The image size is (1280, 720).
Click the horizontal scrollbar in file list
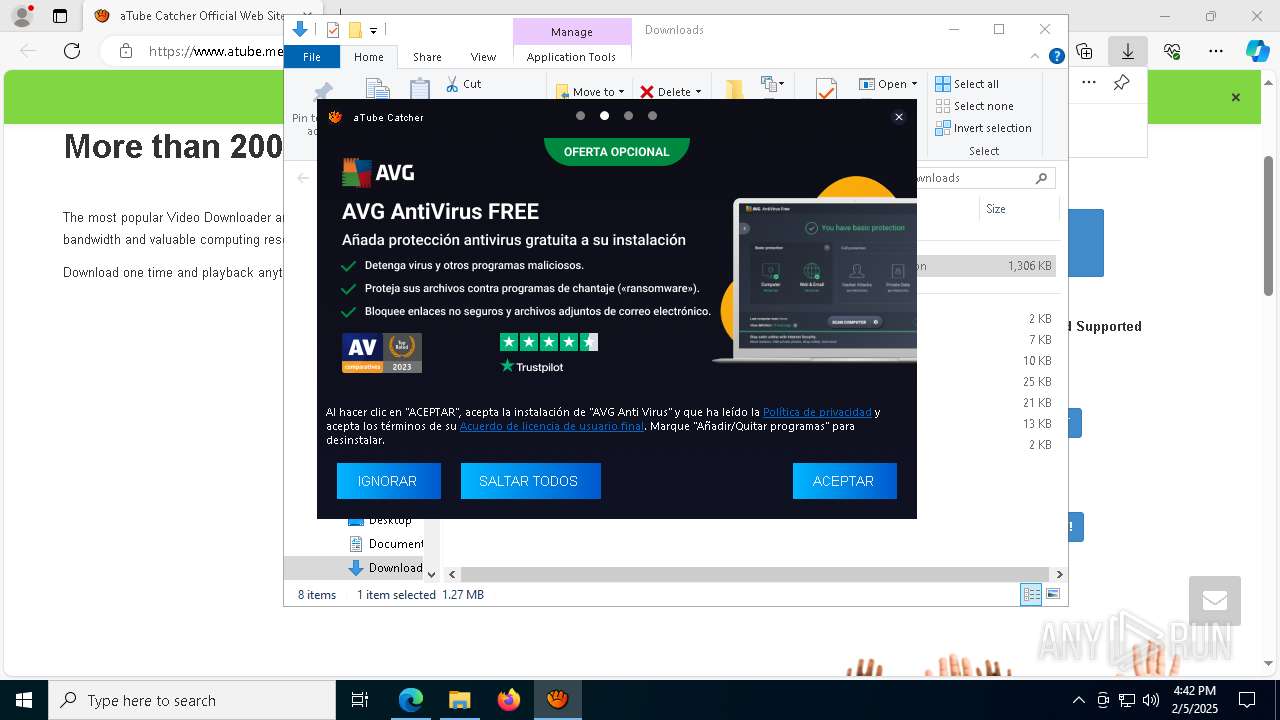tap(756, 574)
